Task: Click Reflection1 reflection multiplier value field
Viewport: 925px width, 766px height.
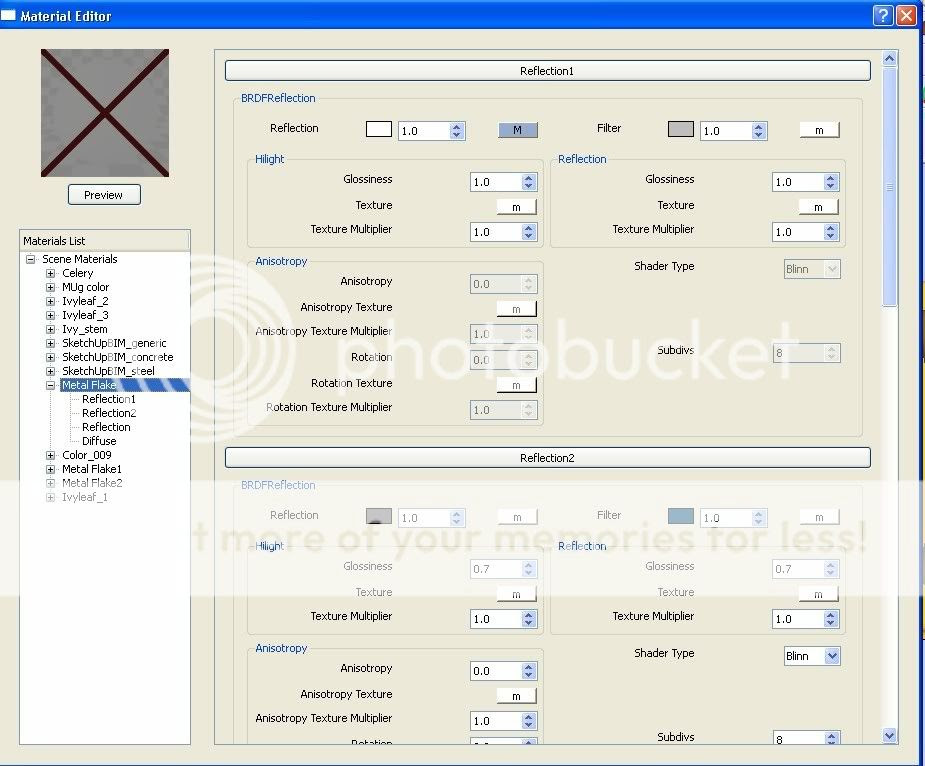Action: (x=424, y=131)
